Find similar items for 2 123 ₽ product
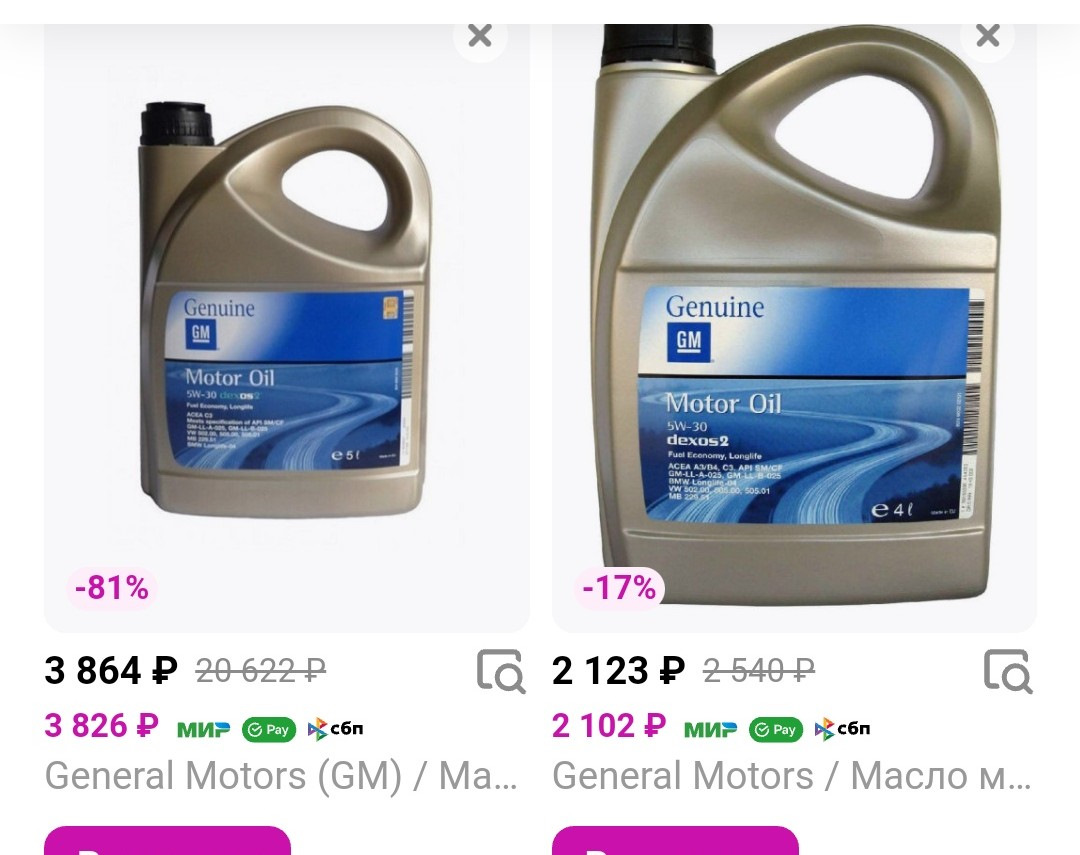 click(x=1008, y=670)
